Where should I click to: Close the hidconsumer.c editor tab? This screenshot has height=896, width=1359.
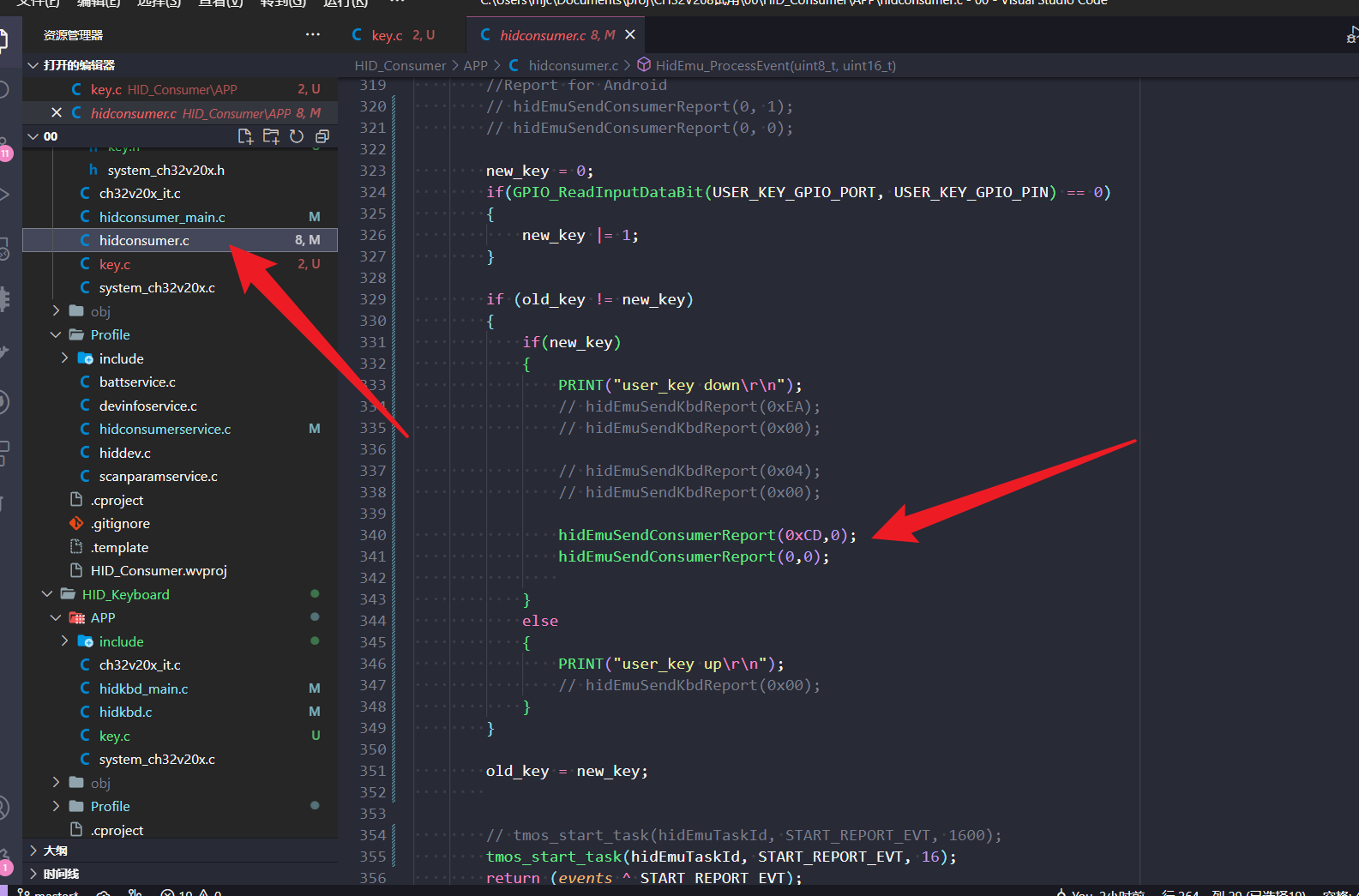[x=630, y=35]
